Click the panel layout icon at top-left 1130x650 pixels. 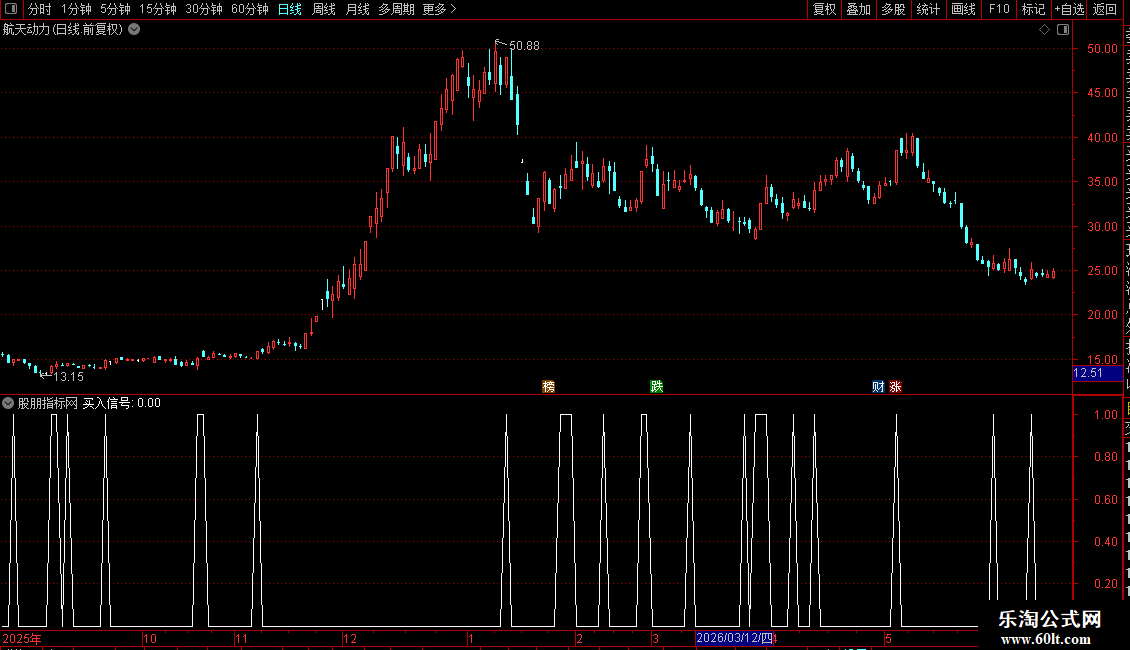click(x=11, y=9)
